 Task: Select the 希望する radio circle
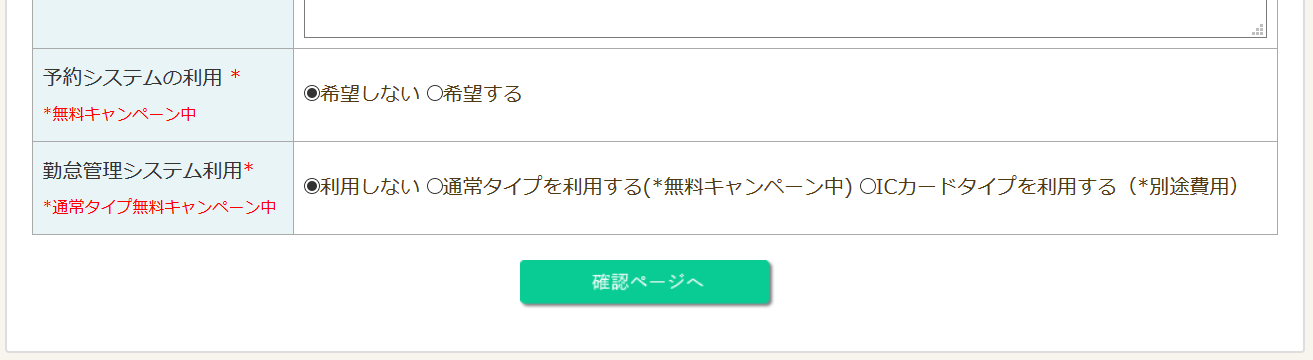point(434,94)
